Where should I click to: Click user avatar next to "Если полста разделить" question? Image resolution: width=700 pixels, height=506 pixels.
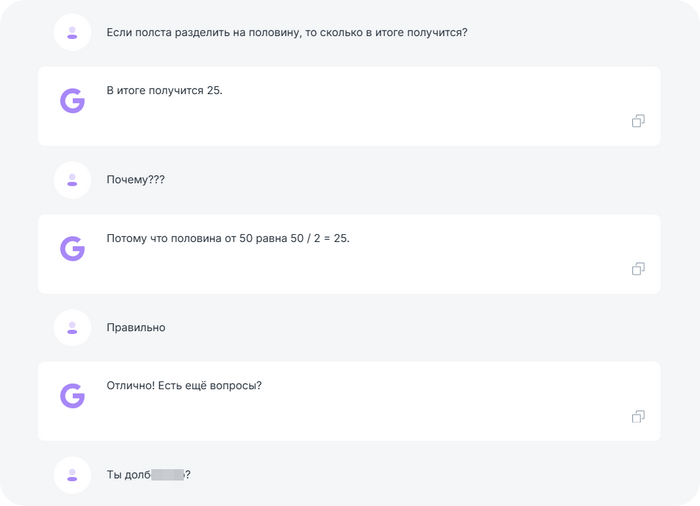click(x=72, y=32)
